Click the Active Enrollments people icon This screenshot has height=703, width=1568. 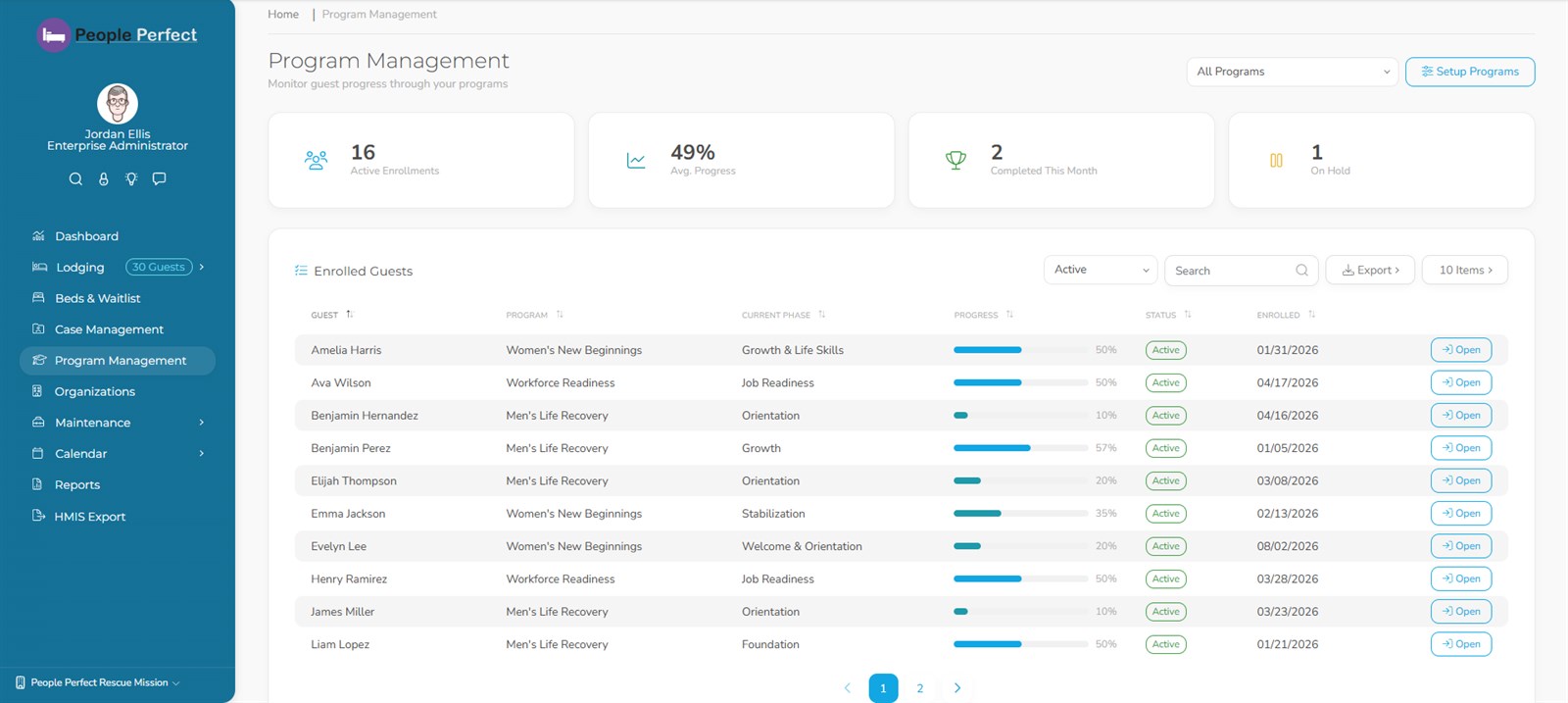coord(316,161)
